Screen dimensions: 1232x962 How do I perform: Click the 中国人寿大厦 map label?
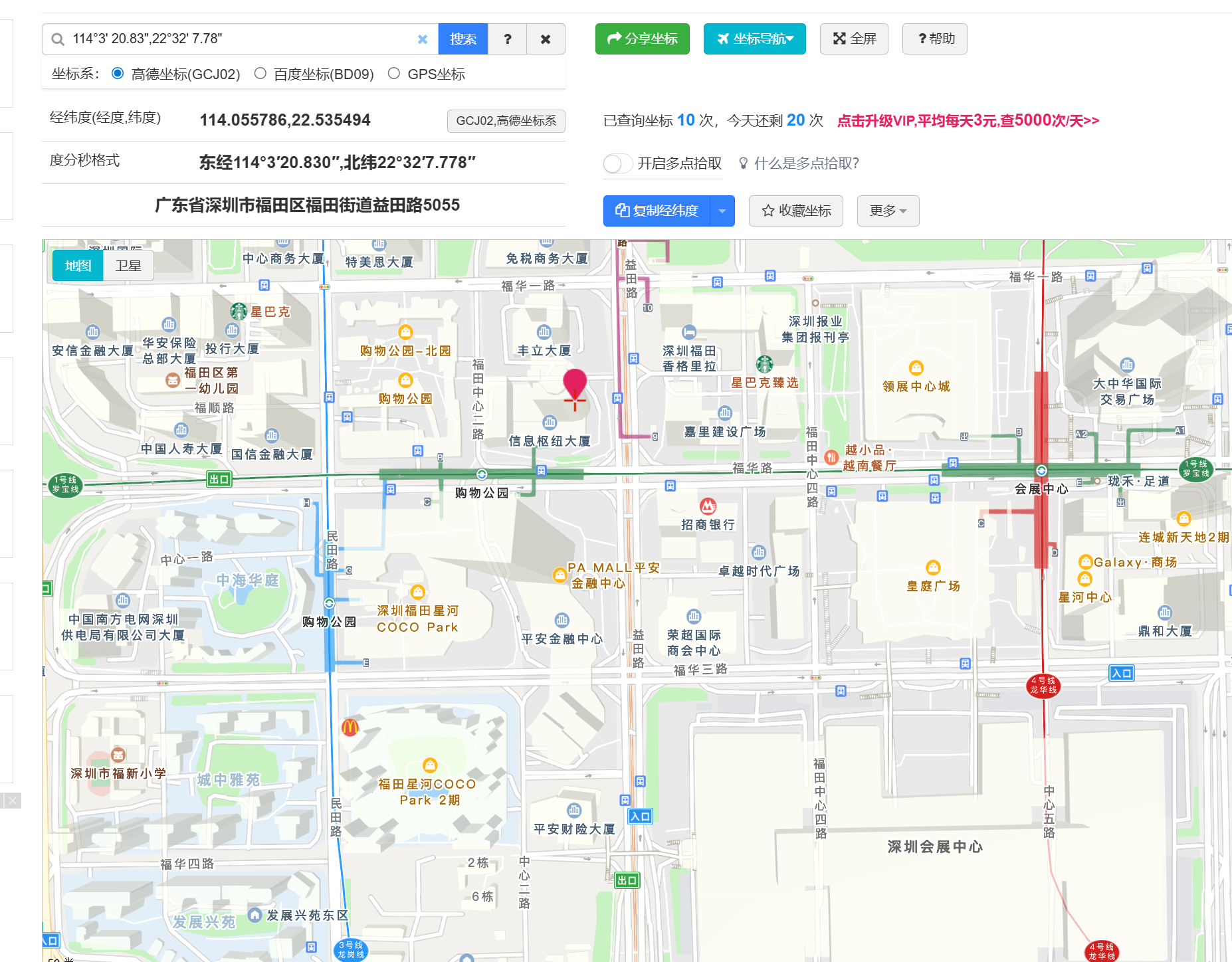tap(181, 449)
